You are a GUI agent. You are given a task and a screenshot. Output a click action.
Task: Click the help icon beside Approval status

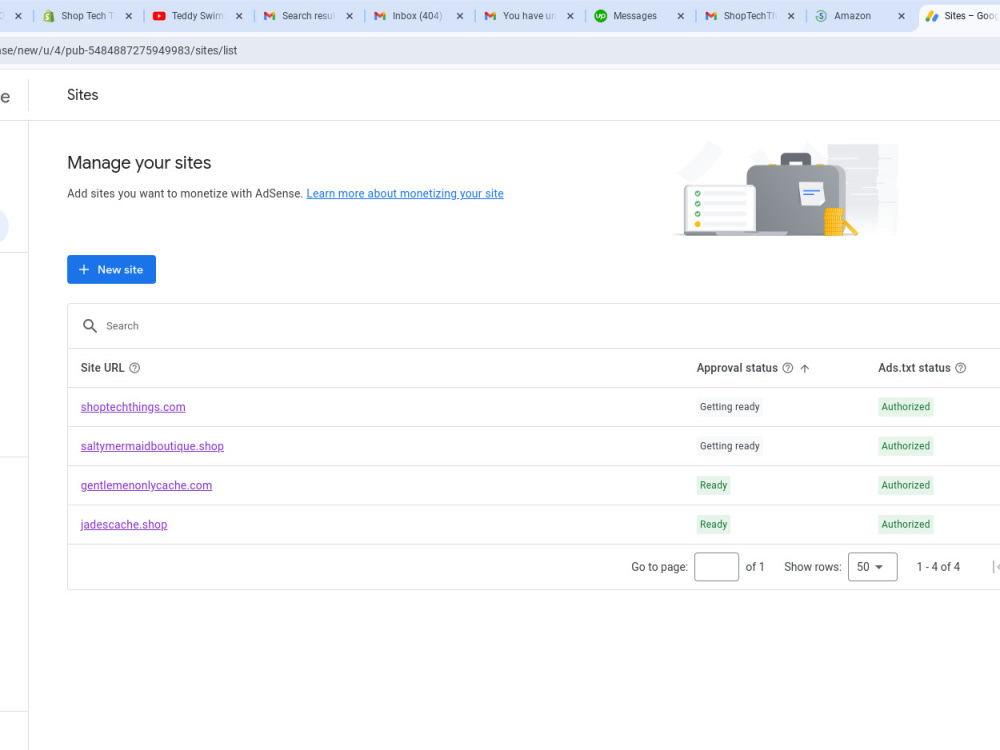(x=788, y=368)
